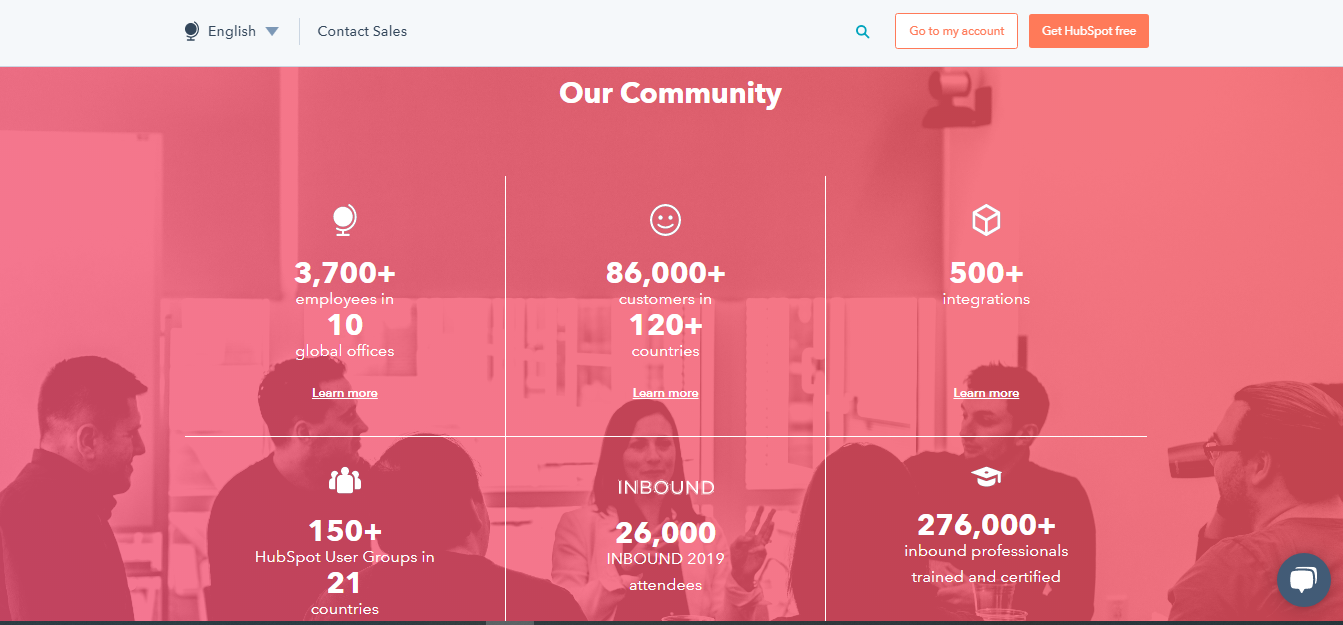
Task: Open Learn more under global offices
Action: tap(345, 393)
